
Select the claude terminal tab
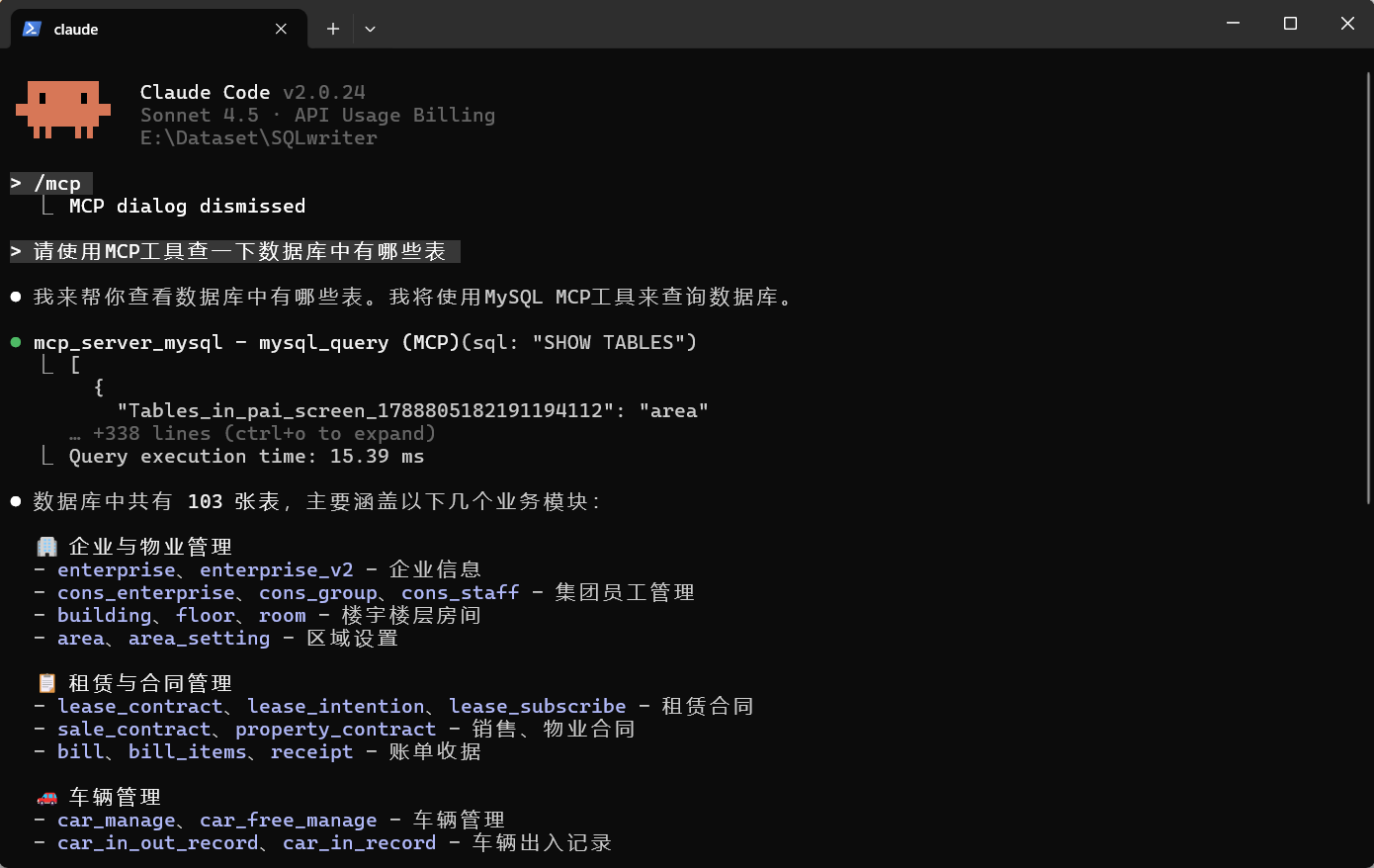click(x=148, y=29)
